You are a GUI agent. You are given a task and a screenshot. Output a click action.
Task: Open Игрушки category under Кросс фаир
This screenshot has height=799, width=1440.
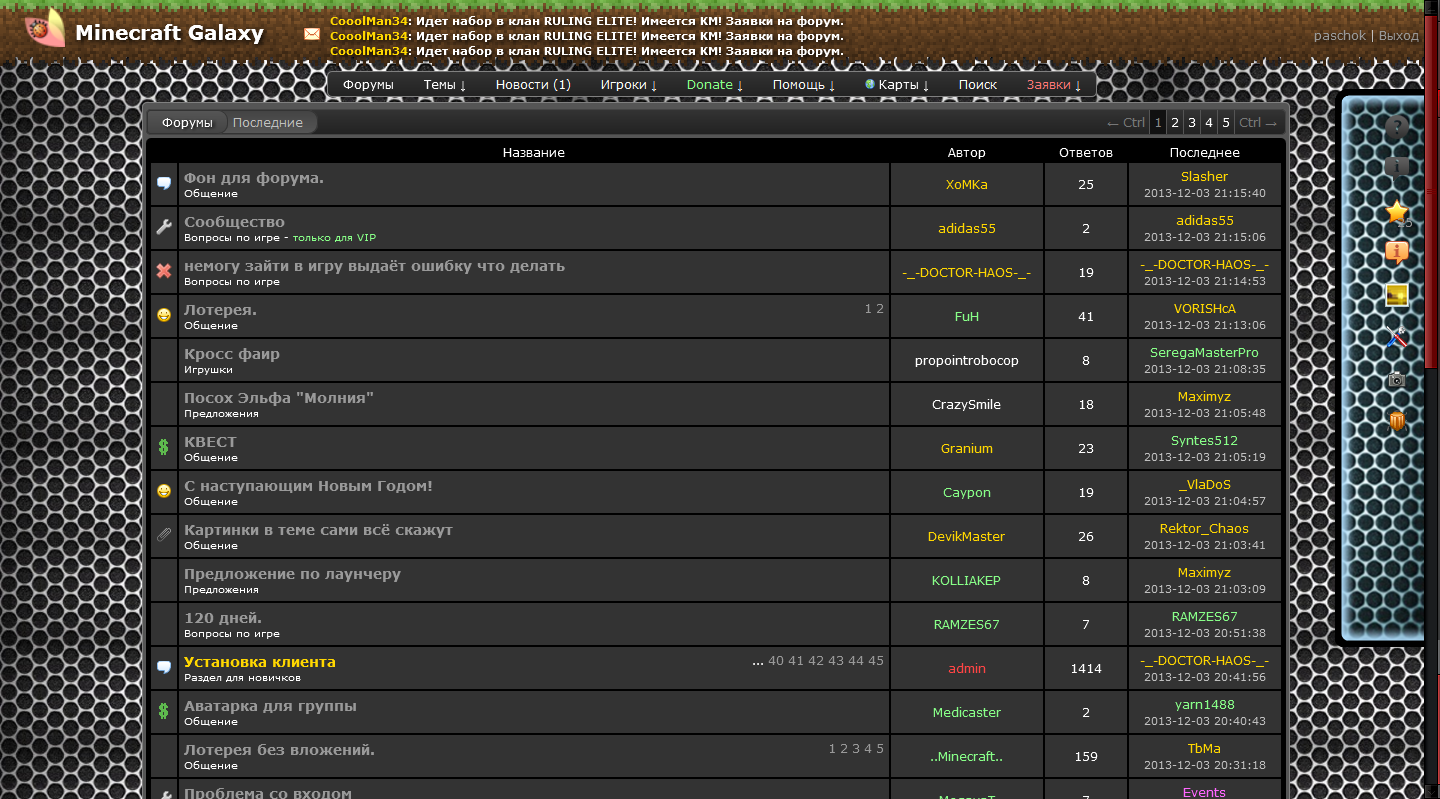(x=208, y=370)
